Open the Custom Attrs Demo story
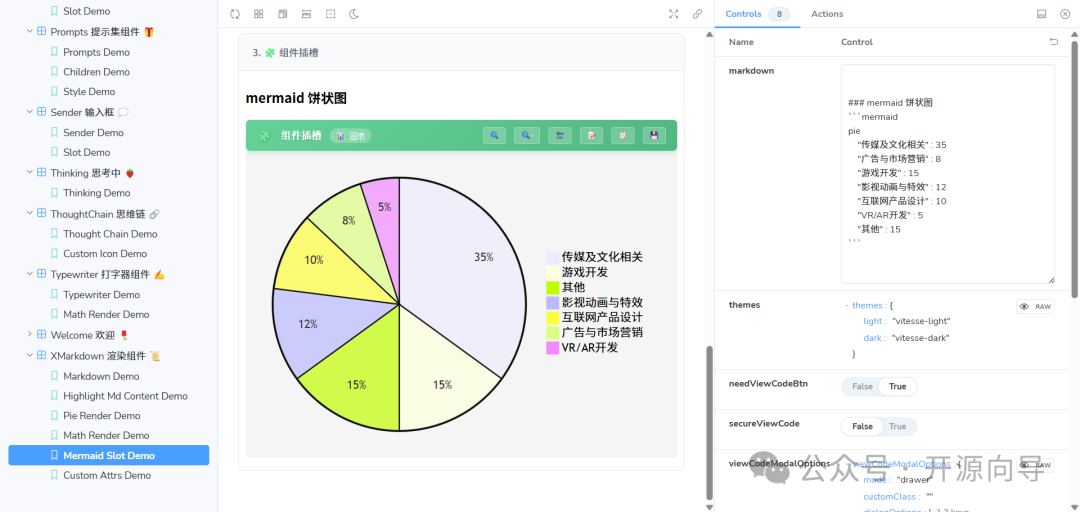 click(107, 475)
